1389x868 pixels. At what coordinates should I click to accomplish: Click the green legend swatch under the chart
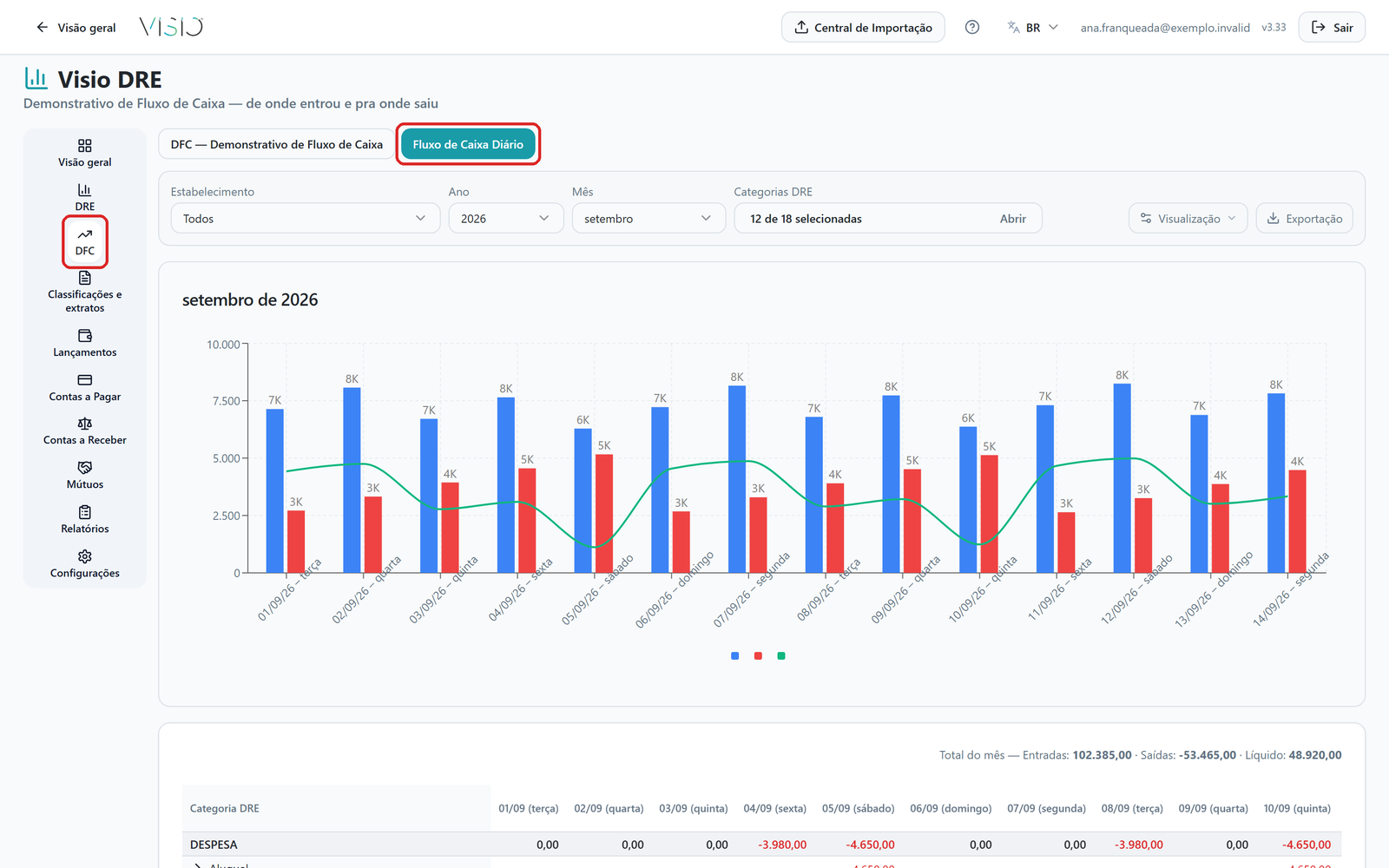click(x=781, y=656)
